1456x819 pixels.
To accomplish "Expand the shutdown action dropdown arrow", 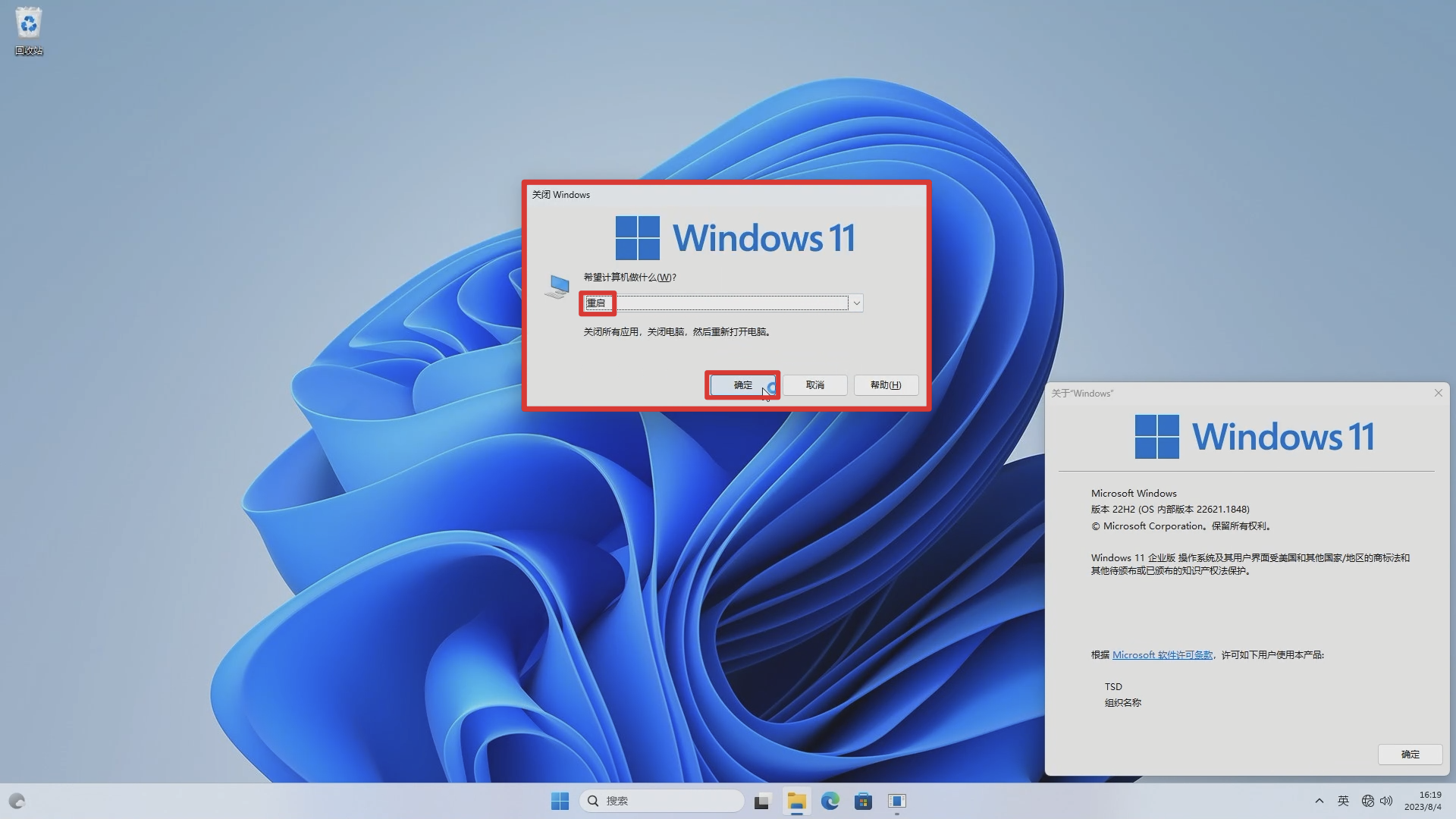I will click(x=856, y=303).
